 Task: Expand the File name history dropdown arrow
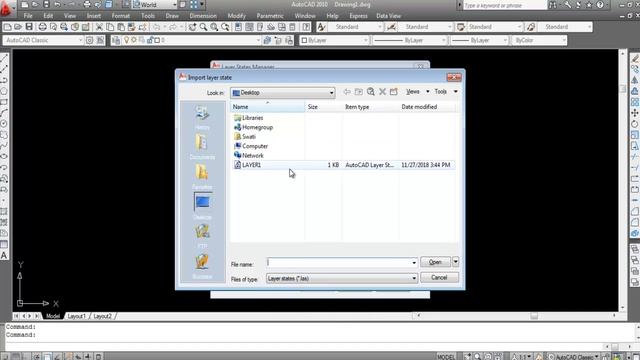414,262
